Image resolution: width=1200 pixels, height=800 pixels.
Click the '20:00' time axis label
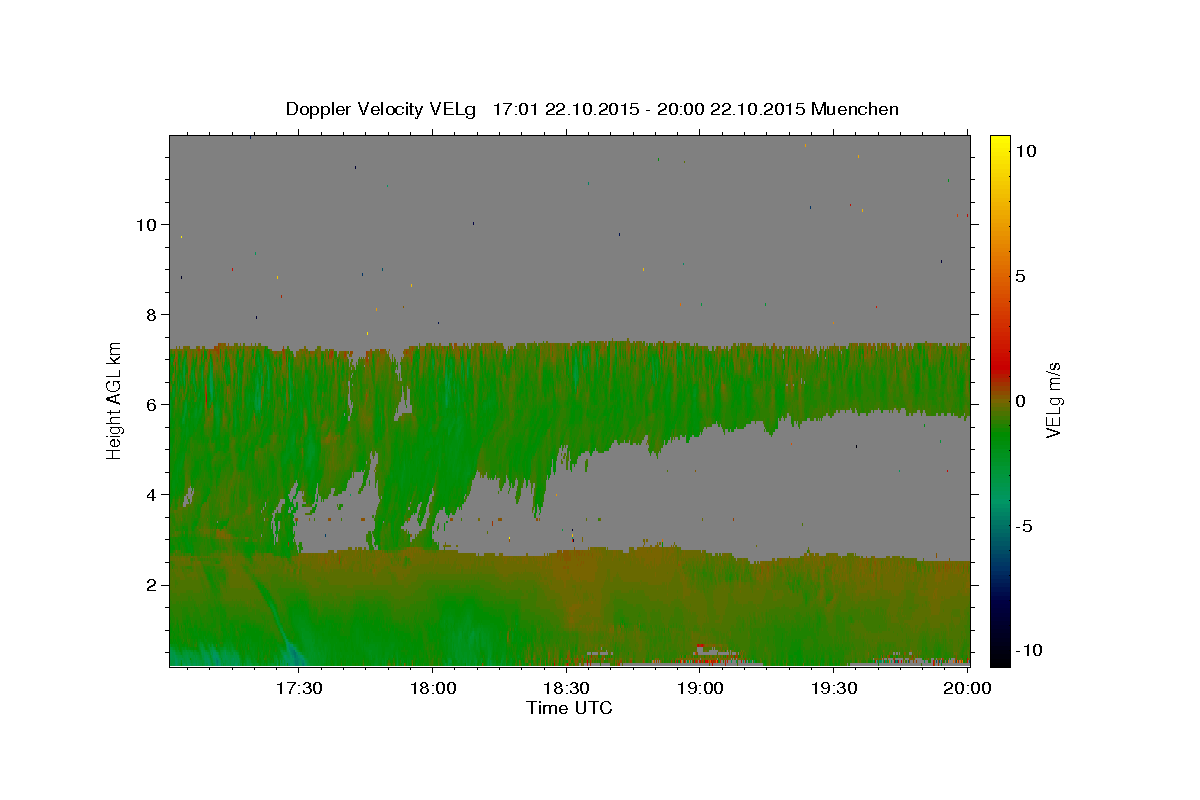(x=968, y=688)
